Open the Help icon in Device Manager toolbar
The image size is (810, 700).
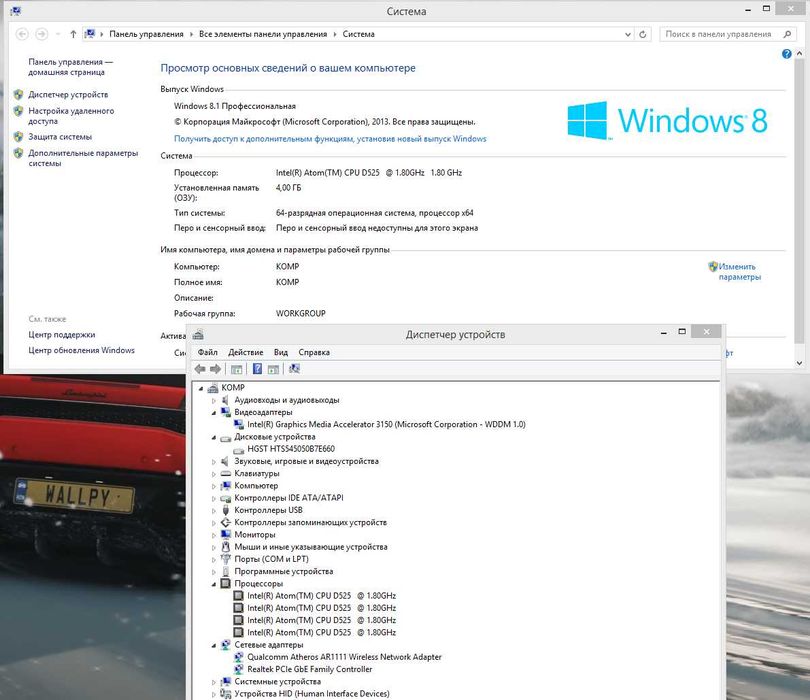click(257, 369)
